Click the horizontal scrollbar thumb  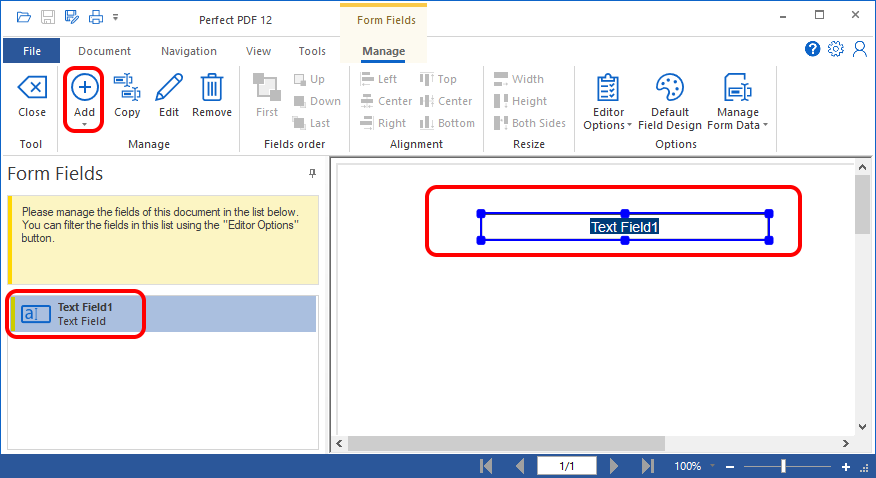pyautogui.click(x=506, y=443)
